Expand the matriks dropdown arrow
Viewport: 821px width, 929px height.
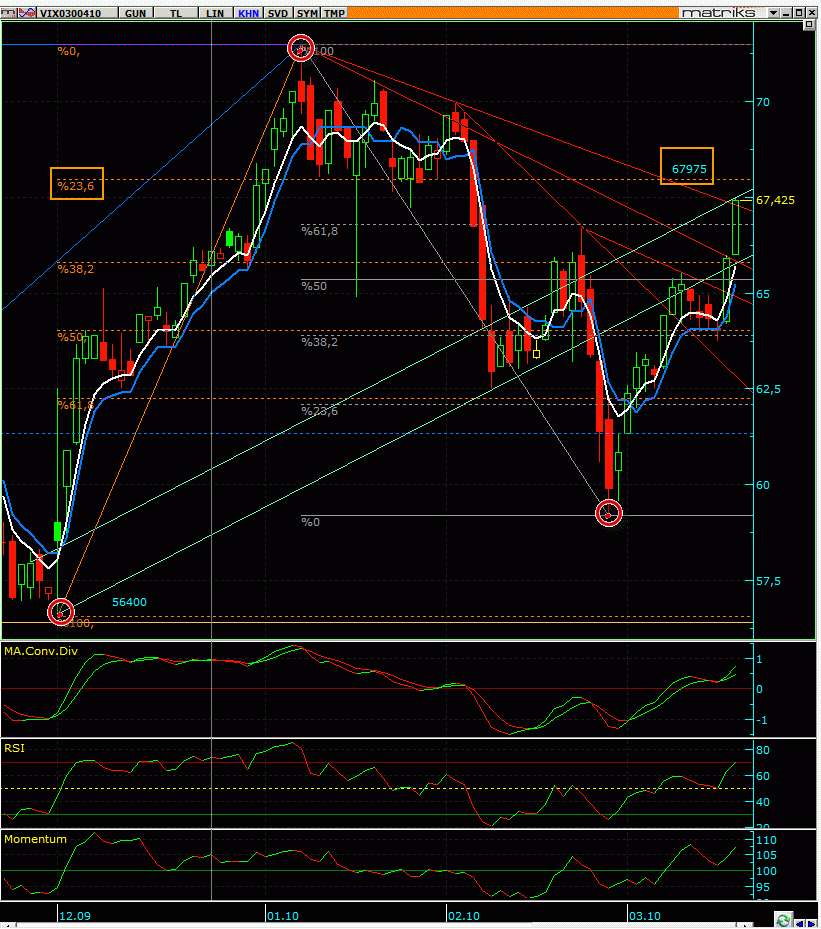click(773, 13)
